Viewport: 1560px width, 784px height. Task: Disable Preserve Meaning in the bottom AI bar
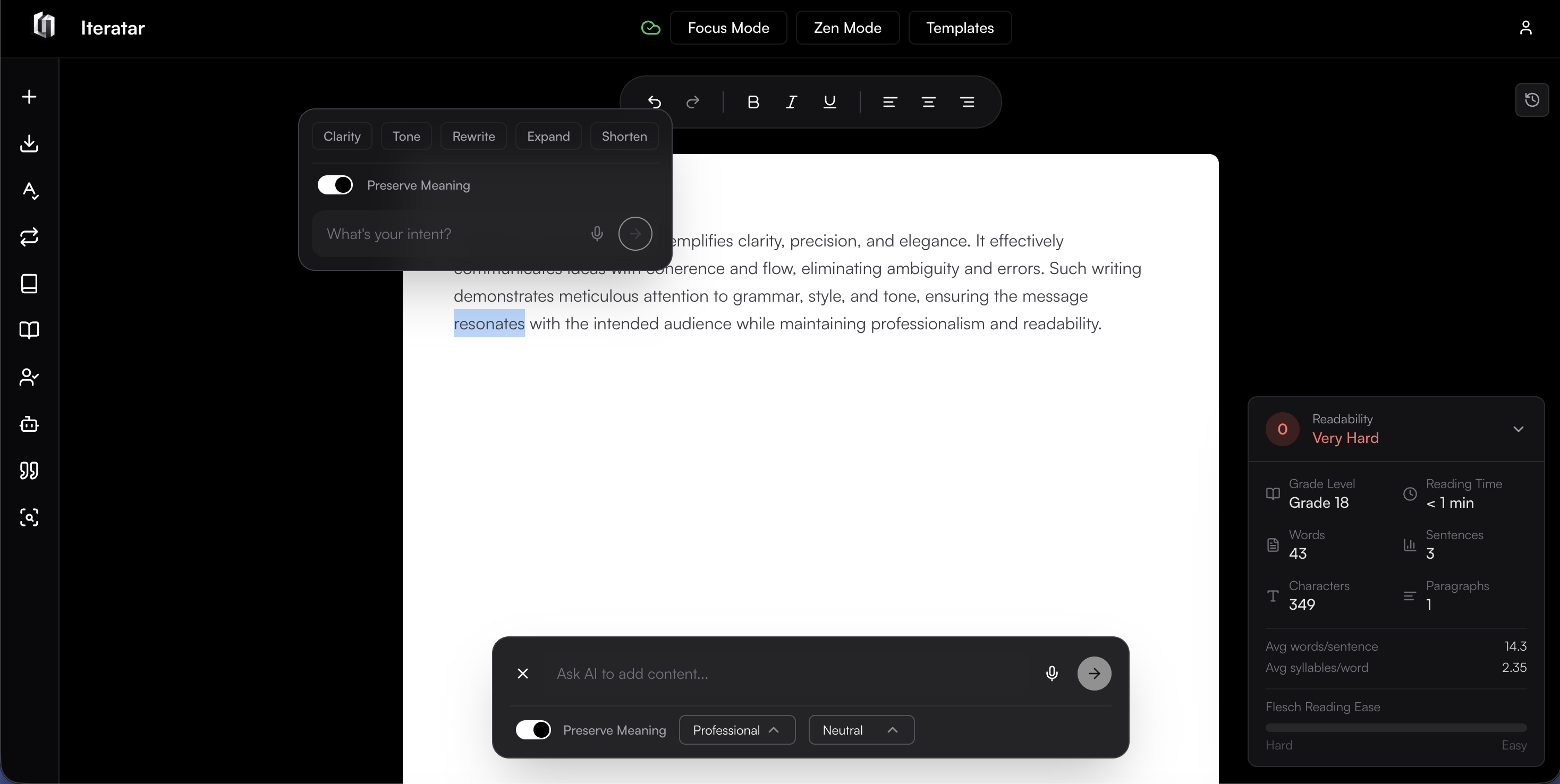point(533,729)
